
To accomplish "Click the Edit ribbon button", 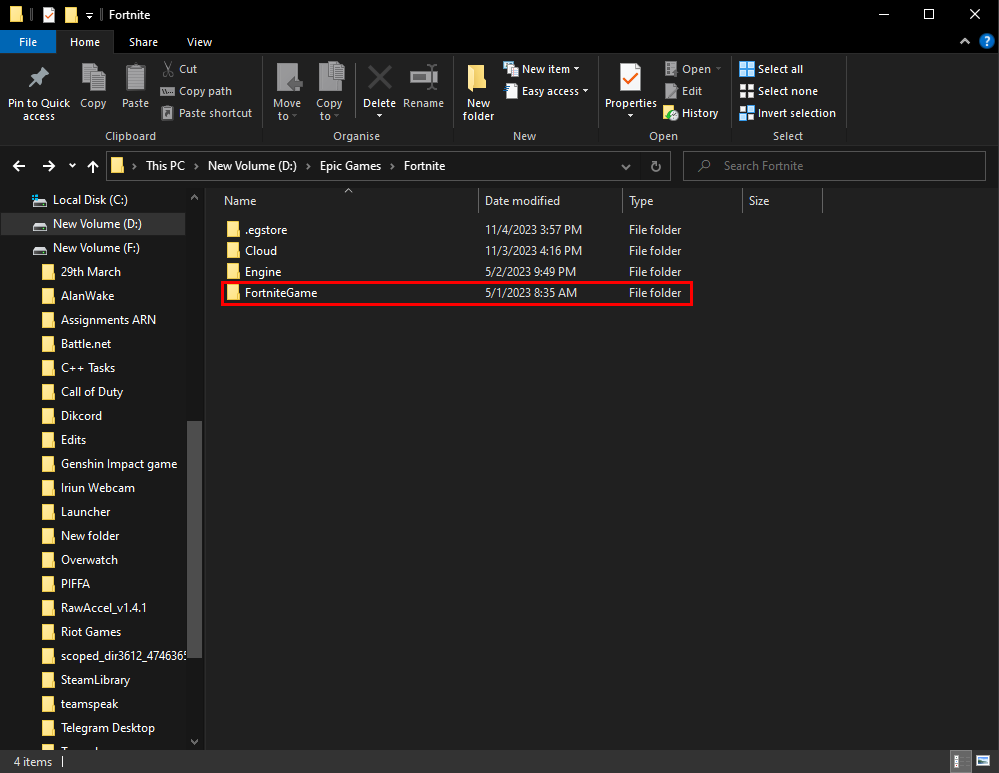I will tap(683, 91).
